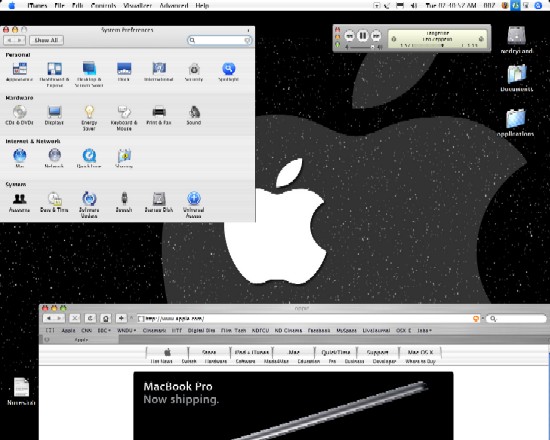550x440 pixels.
Task: Open the Universal Access pane
Action: click(x=194, y=205)
